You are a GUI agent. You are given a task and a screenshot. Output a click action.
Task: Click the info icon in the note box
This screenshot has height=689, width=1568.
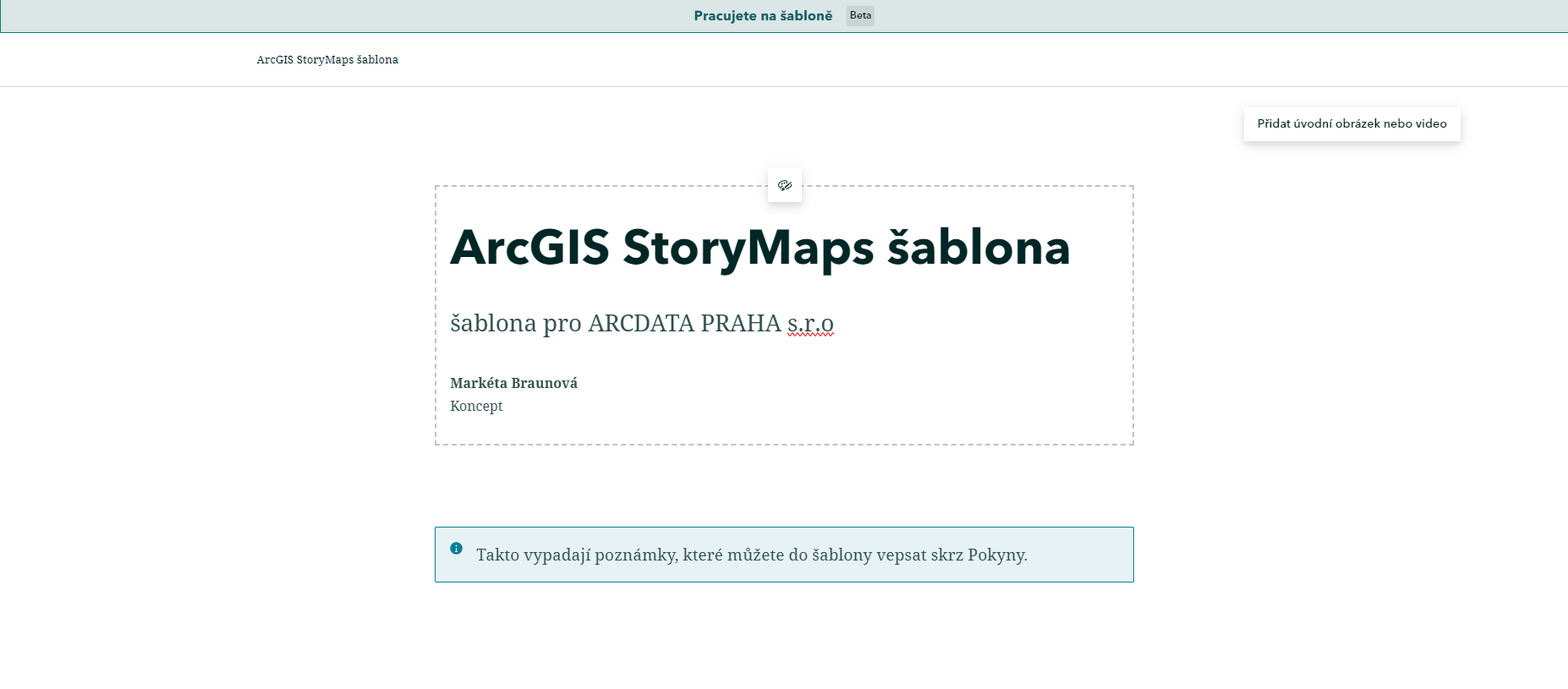pyautogui.click(x=457, y=548)
